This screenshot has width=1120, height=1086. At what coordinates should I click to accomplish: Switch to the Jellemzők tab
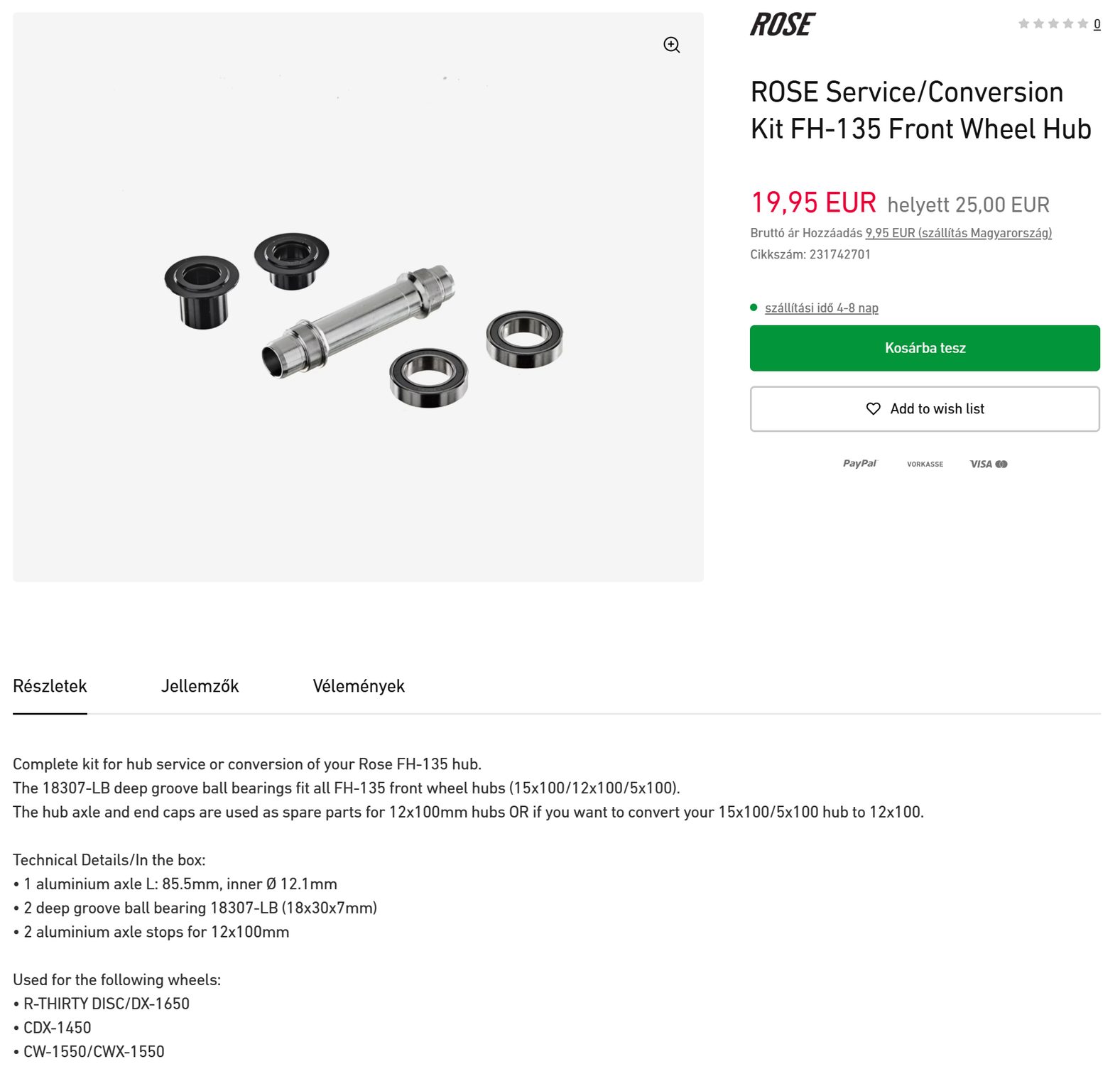point(200,686)
